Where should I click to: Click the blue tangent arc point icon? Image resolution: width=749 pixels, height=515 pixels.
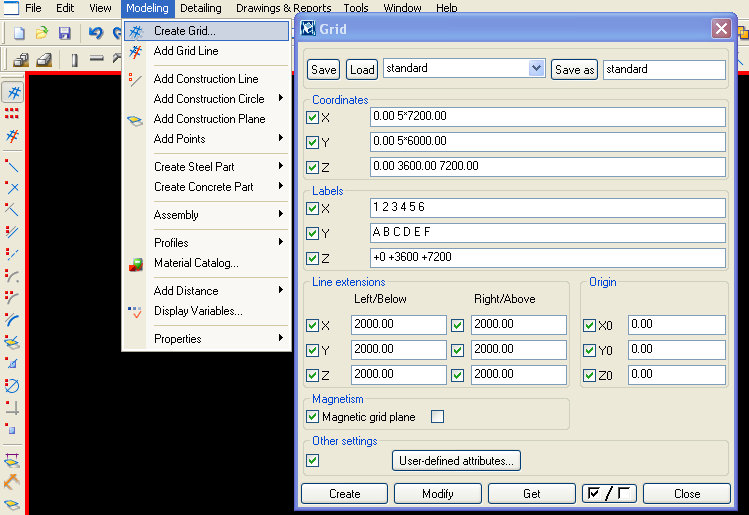point(12,319)
